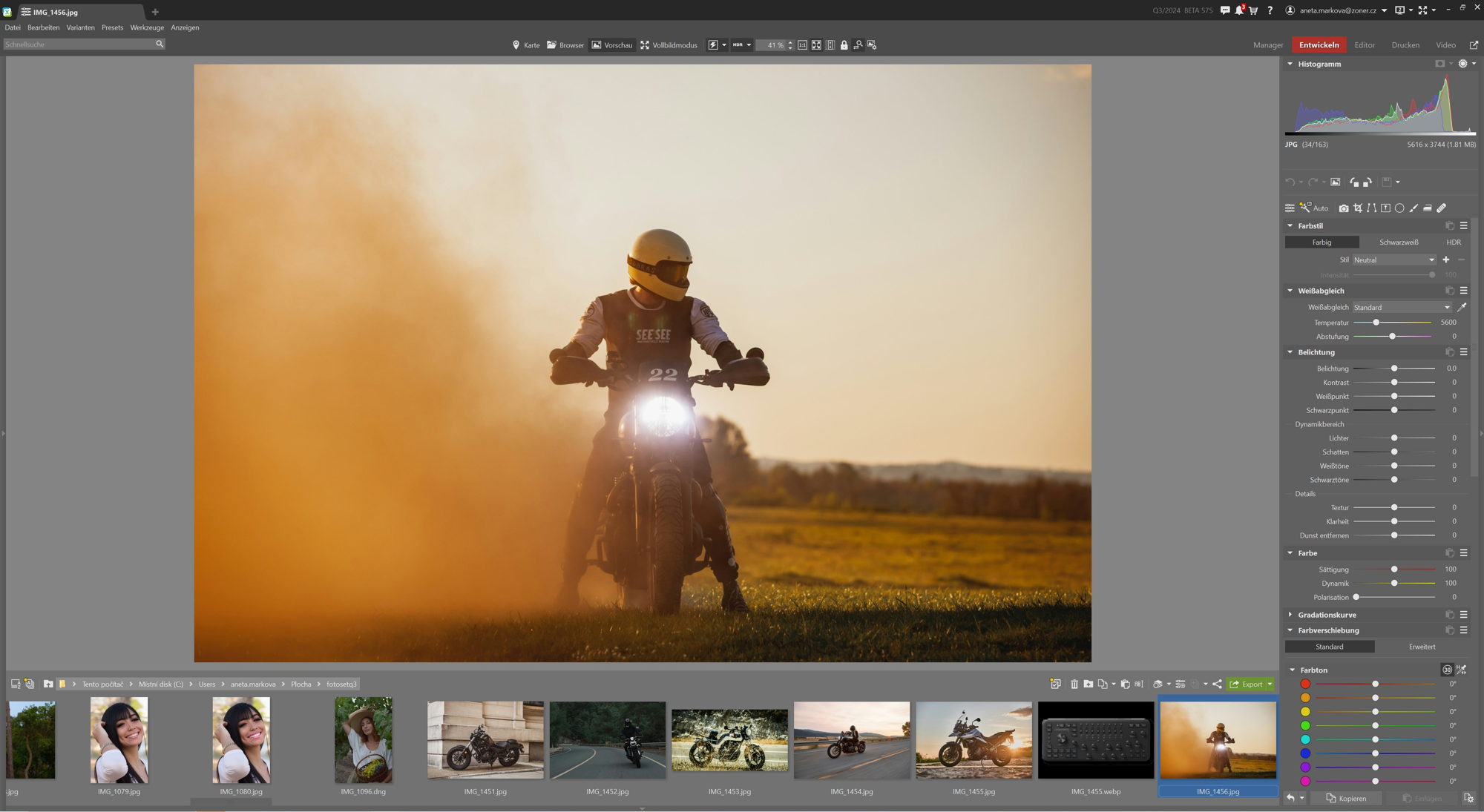This screenshot has height=812, width=1484.
Task: Set zoom to 1:1 view
Action: pos(802,45)
